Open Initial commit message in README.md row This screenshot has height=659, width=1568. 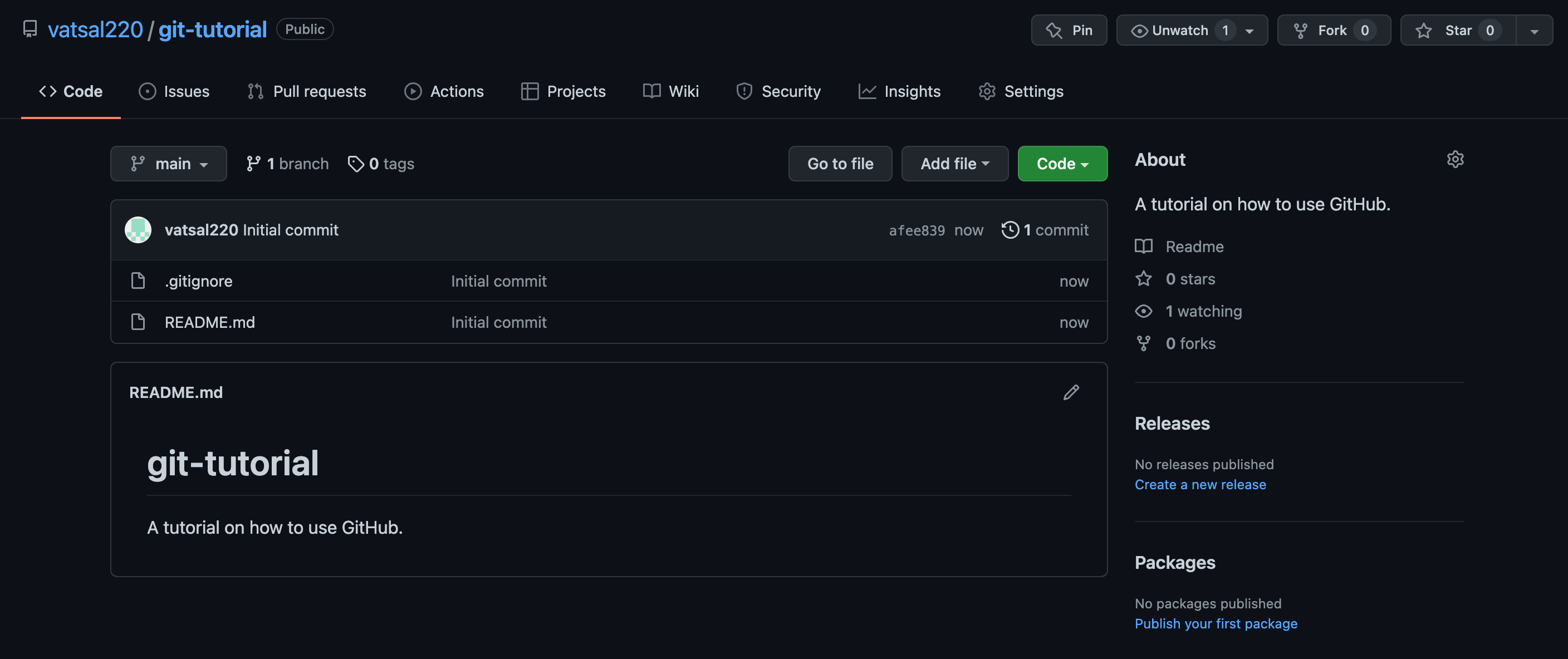(x=498, y=322)
